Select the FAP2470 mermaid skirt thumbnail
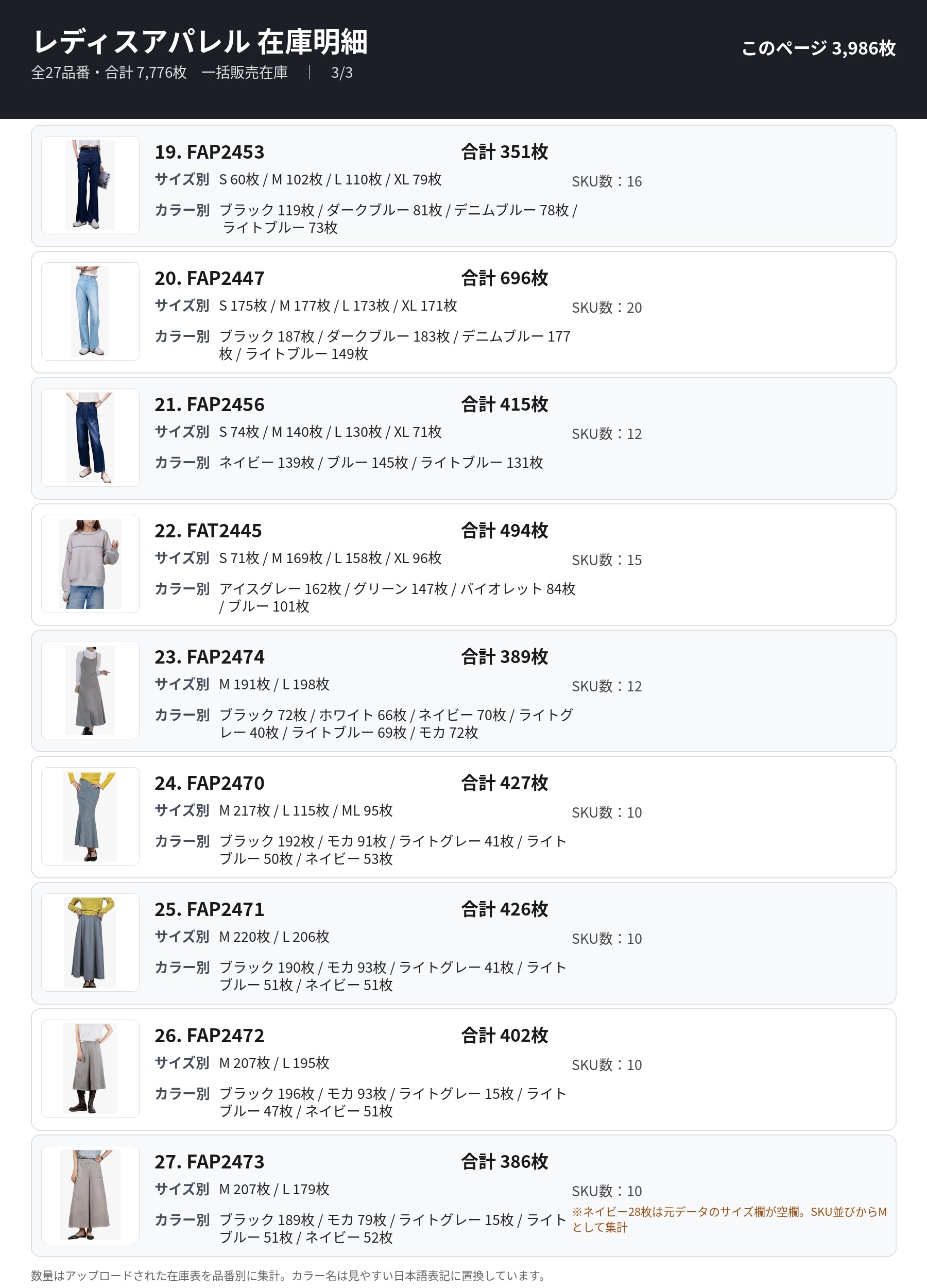927x1288 pixels. coord(90,816)
